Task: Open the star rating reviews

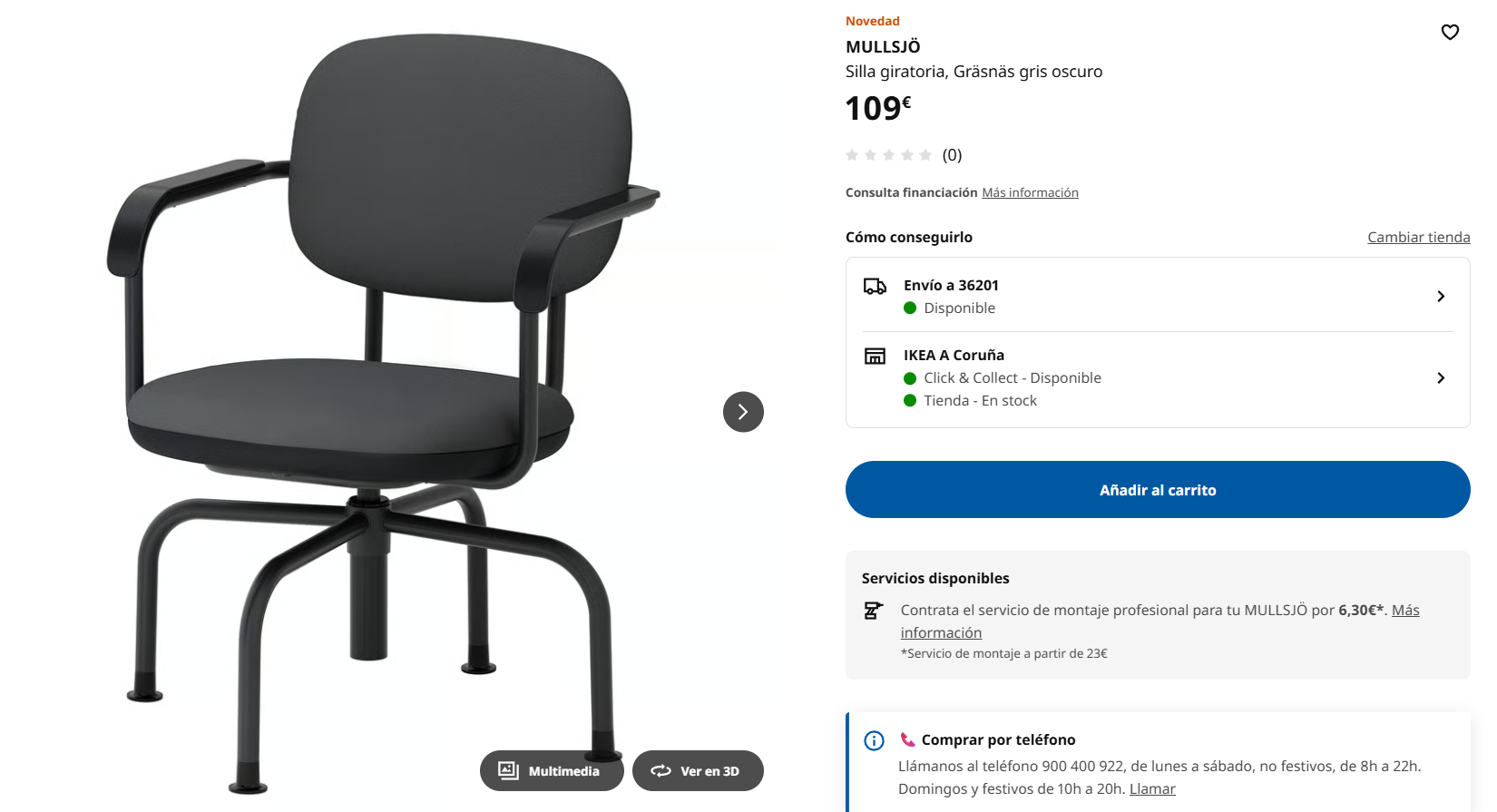Action: pyautogui.click(x=888, y=155)
